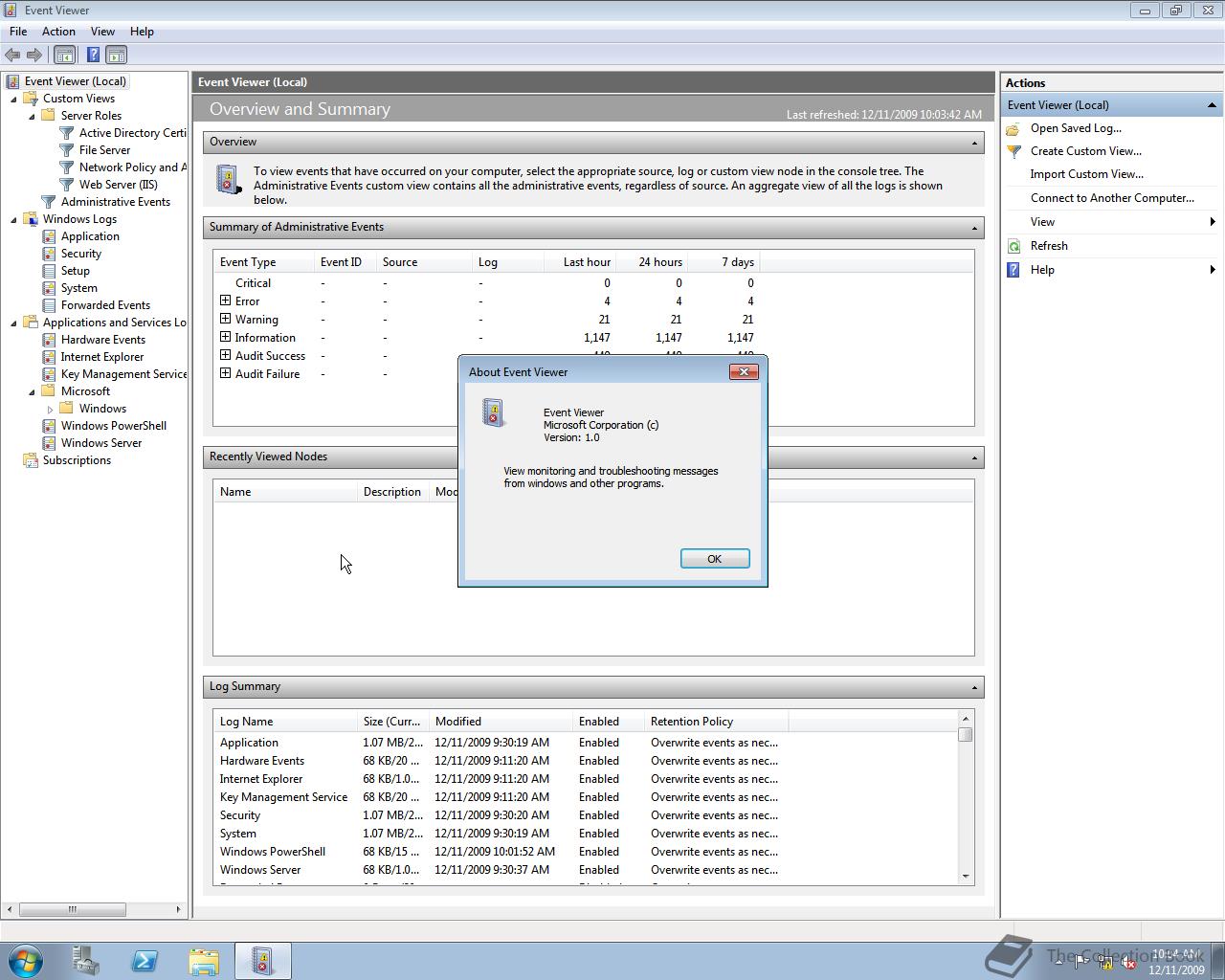This screenshot has height=980, width=1225.
Task: Click the System log icon in tree
Action: (x=49, y=288)
